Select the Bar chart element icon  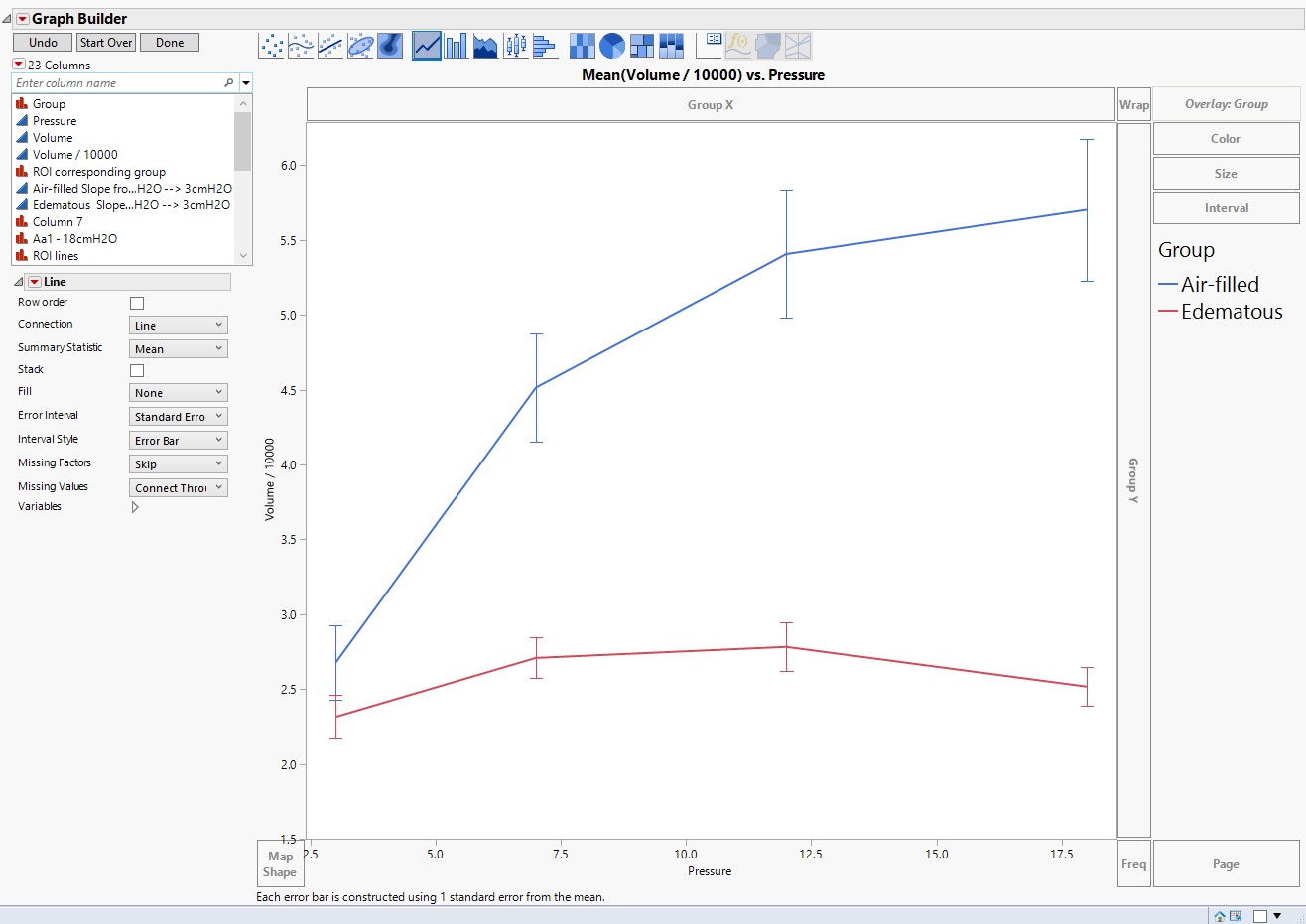point(457,46)
